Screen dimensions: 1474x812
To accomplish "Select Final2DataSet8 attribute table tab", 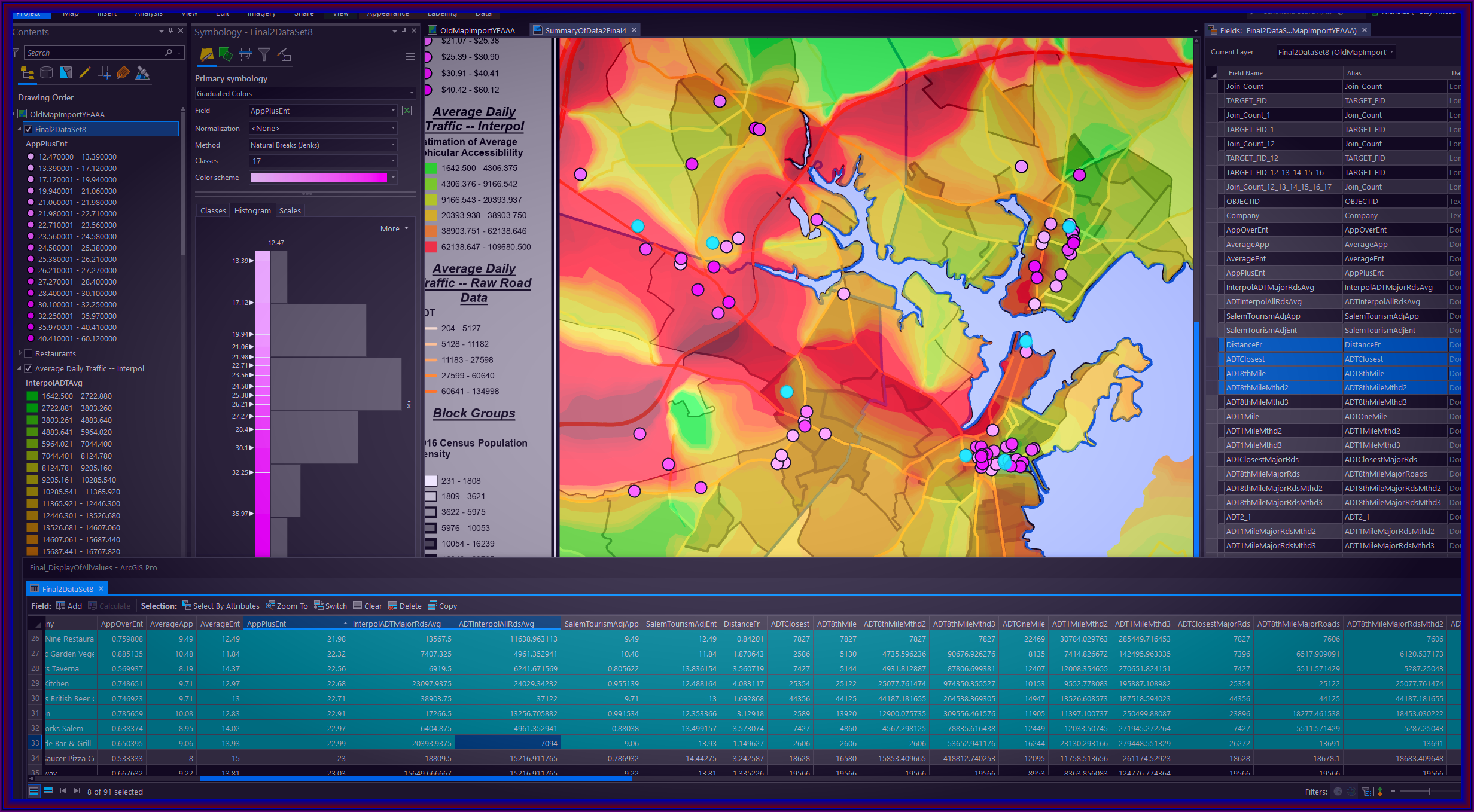I will 67,589.
